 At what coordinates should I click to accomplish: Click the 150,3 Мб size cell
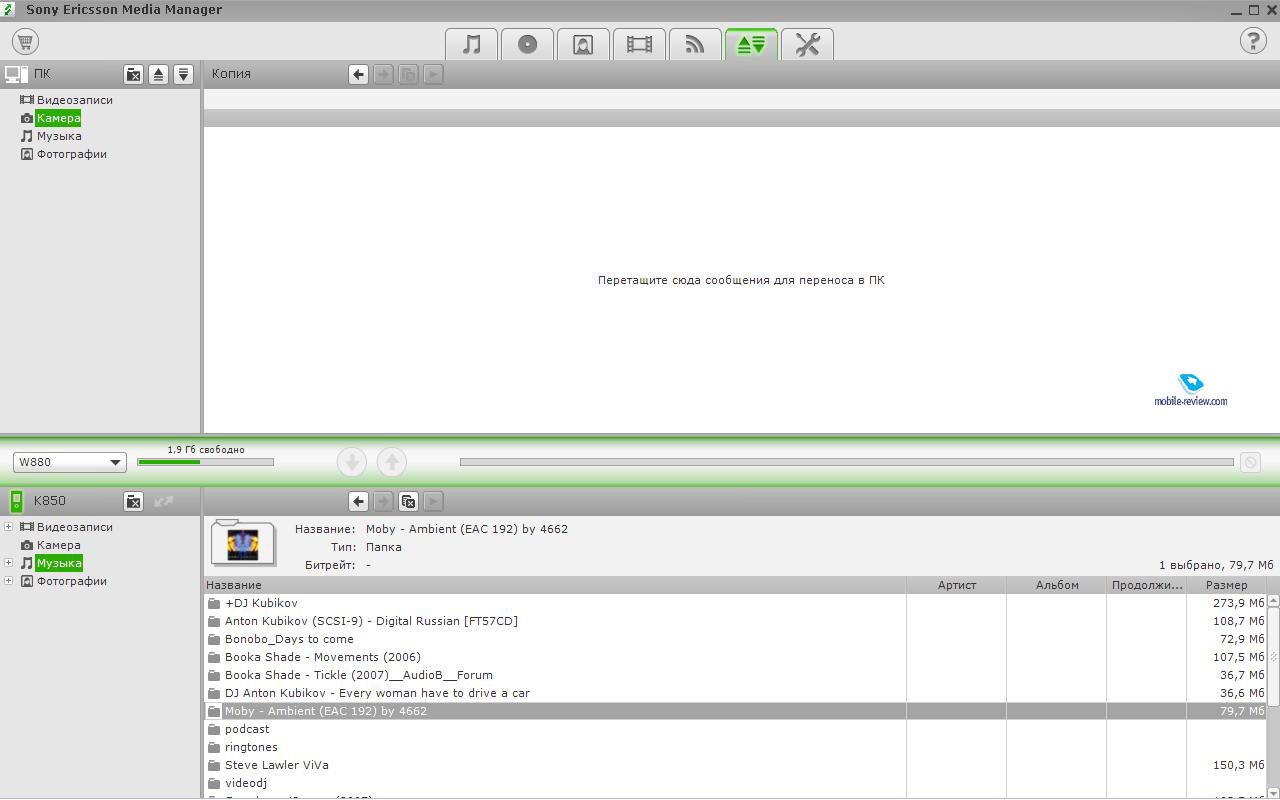coord(1238,765)
